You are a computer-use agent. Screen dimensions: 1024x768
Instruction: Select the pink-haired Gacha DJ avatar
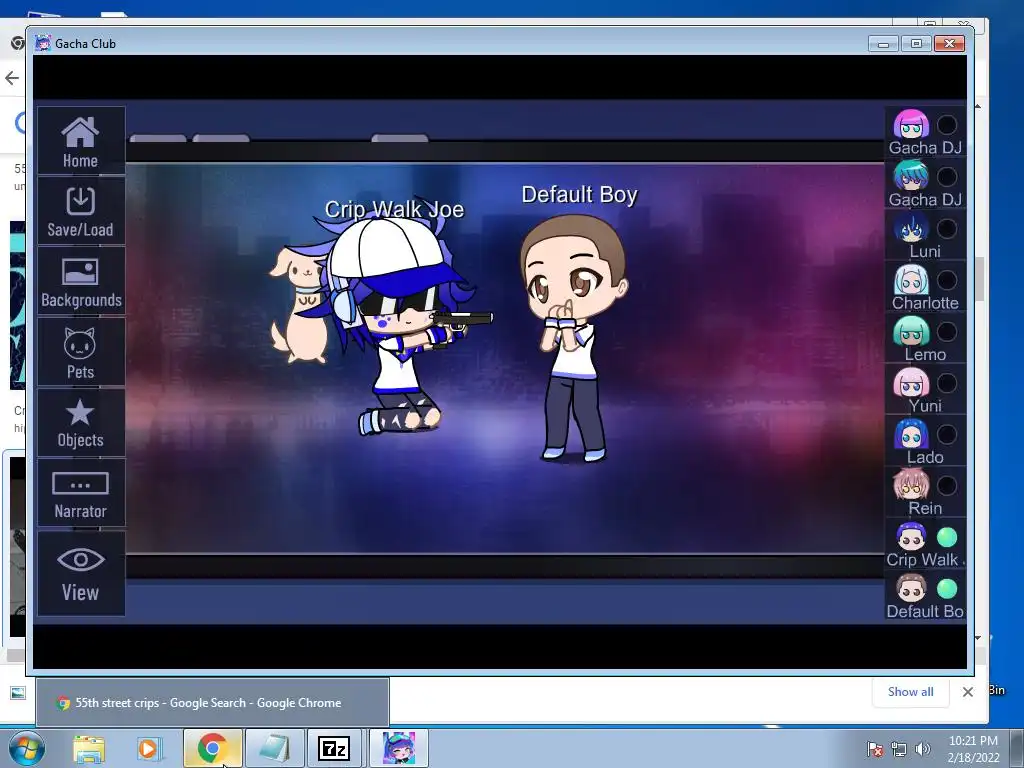(911, 124)
